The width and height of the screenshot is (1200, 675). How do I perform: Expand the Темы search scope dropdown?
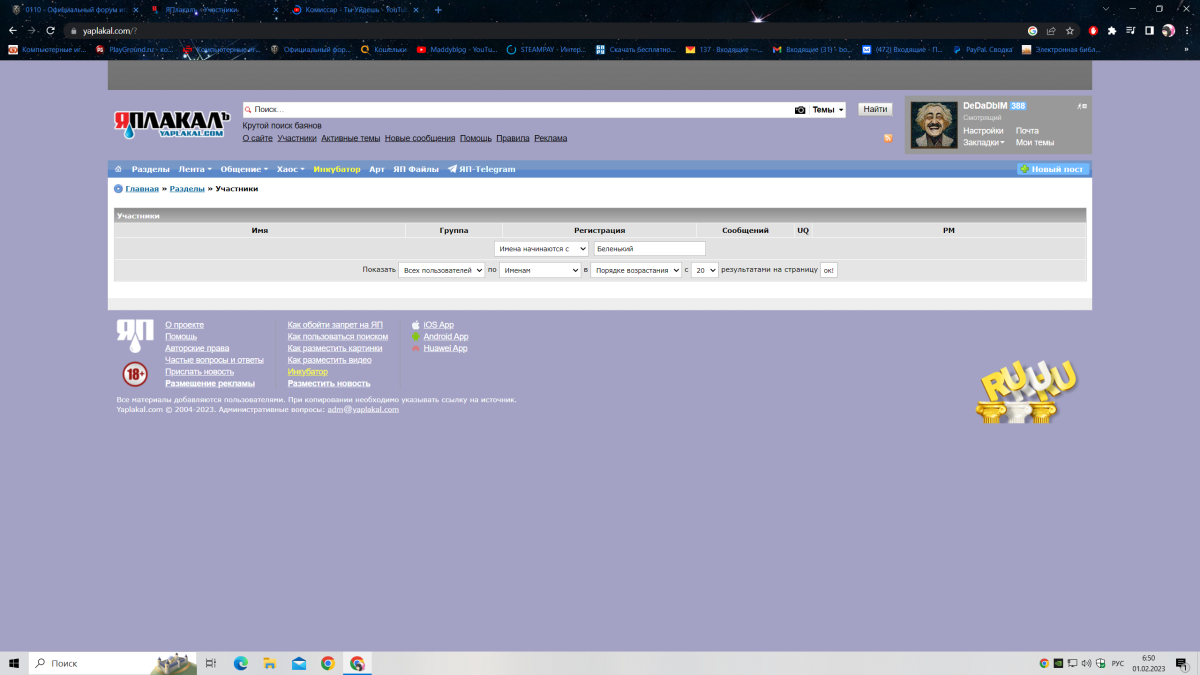827,110
